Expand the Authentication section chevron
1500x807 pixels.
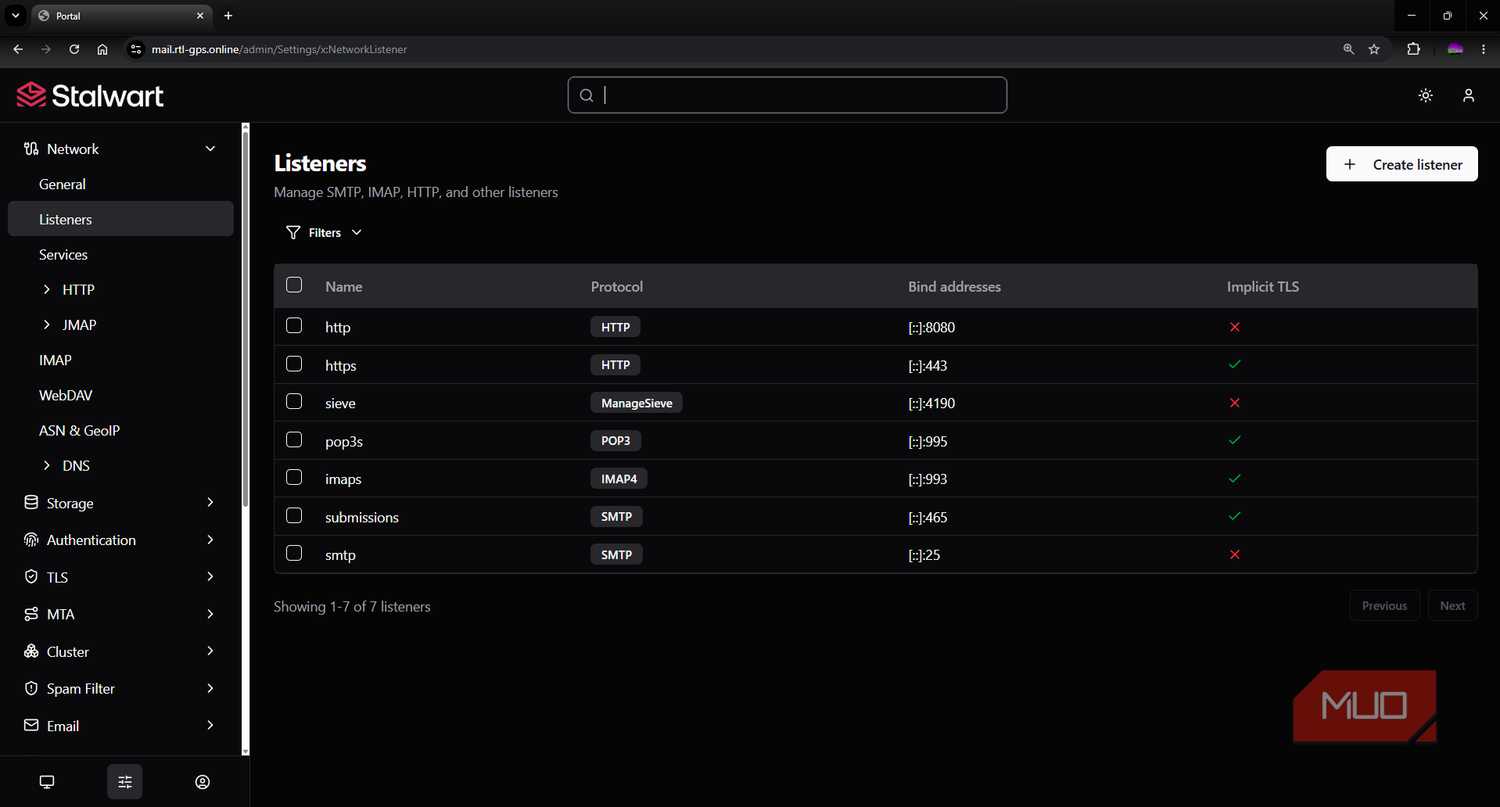click(210, 540)
